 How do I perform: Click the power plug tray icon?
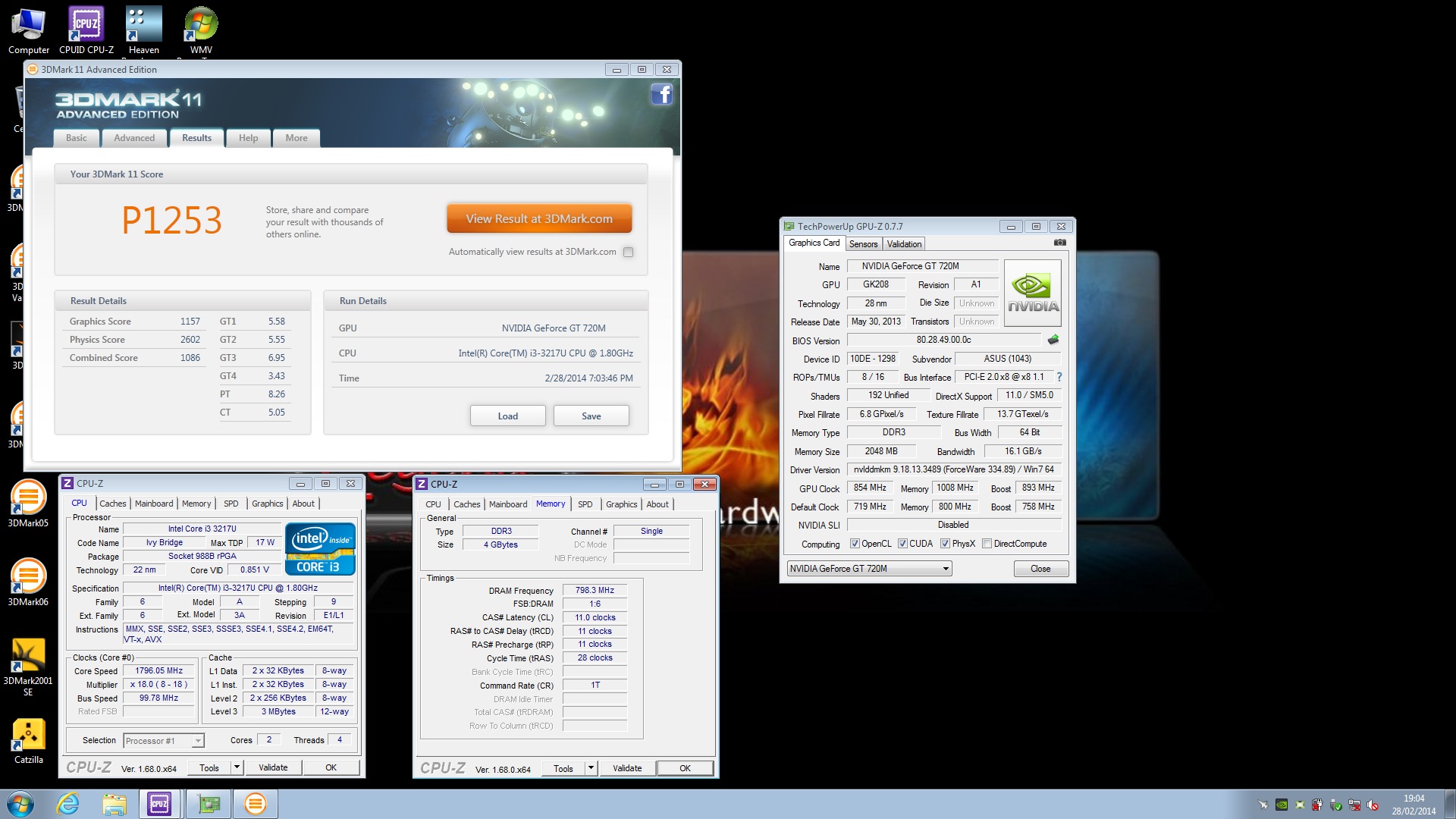click(1318, 805)
